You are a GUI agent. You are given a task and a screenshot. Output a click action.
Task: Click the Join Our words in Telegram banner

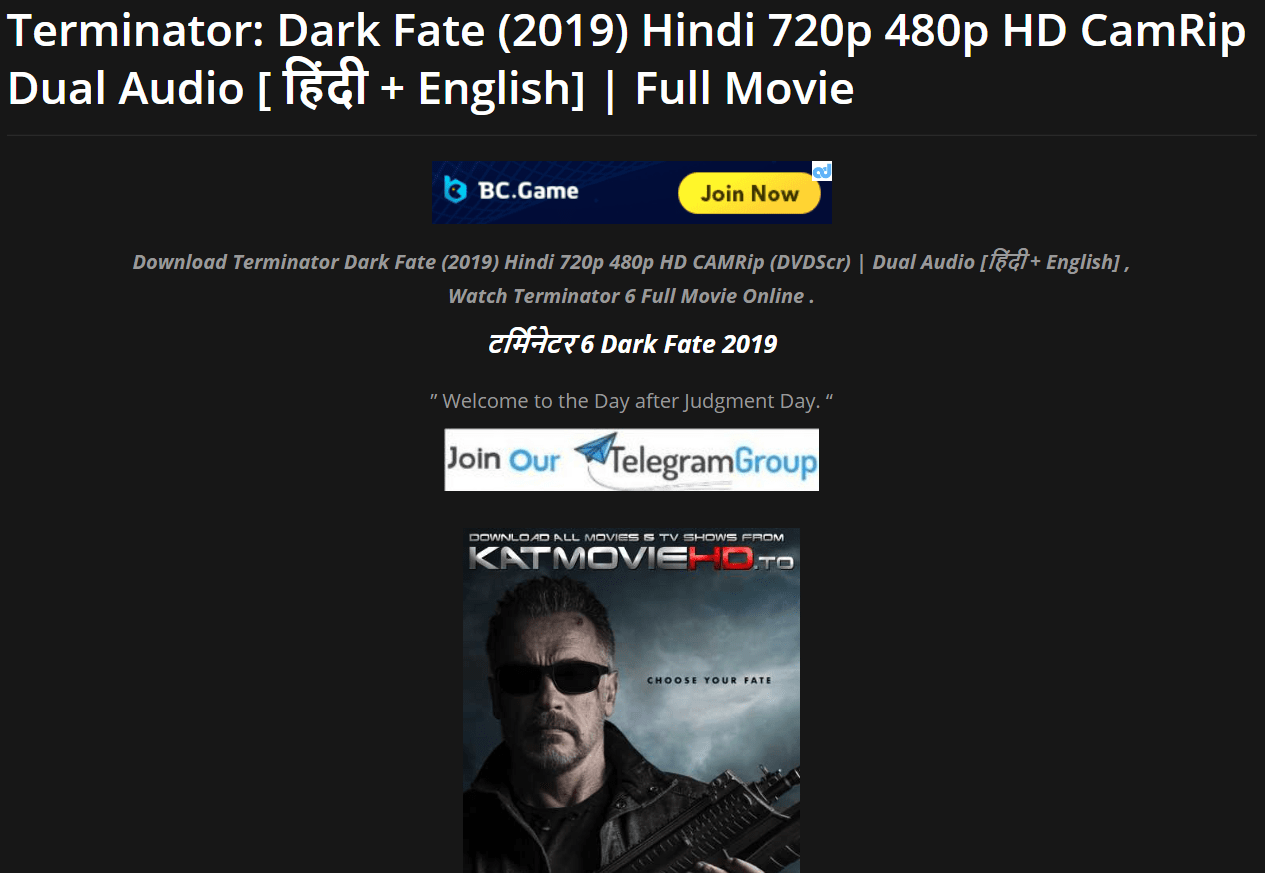pyautogui.click(x=503, y=460)
